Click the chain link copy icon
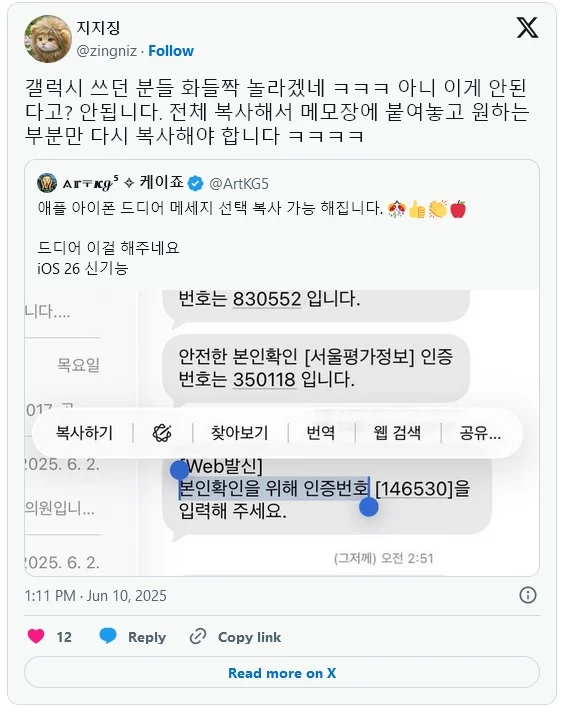576x714 pixels. (x=198, y=636)
